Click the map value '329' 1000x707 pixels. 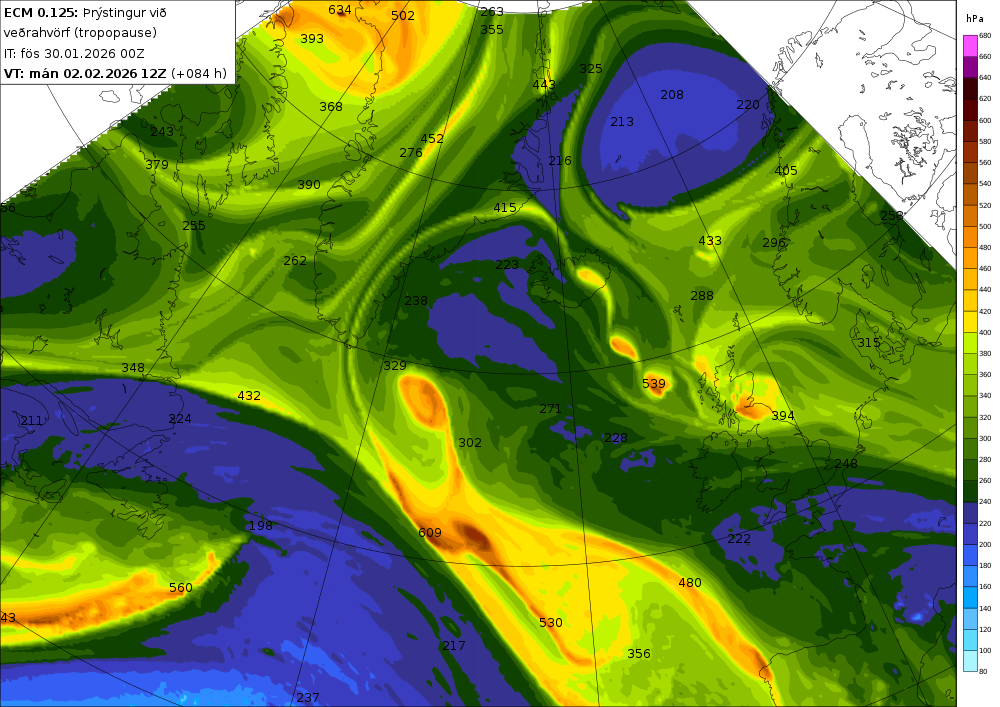[x=395, y=366]
